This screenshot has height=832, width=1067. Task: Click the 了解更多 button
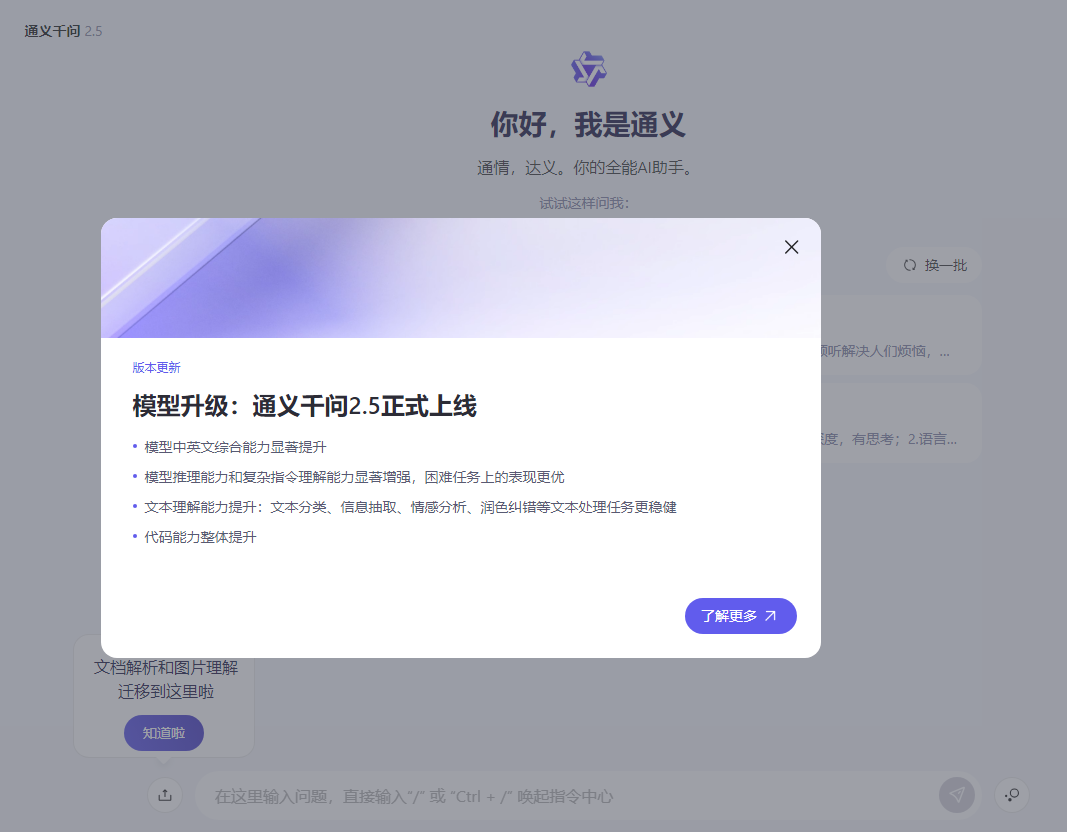[x=740, y=616]
